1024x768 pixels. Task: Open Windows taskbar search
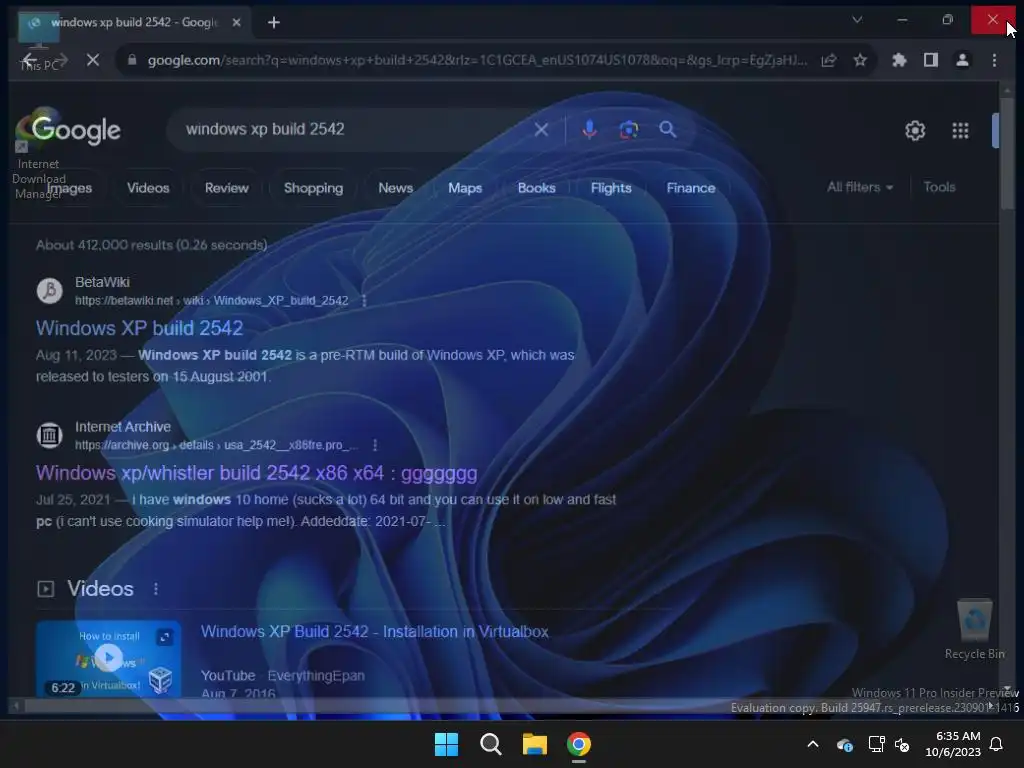(490, 744)
